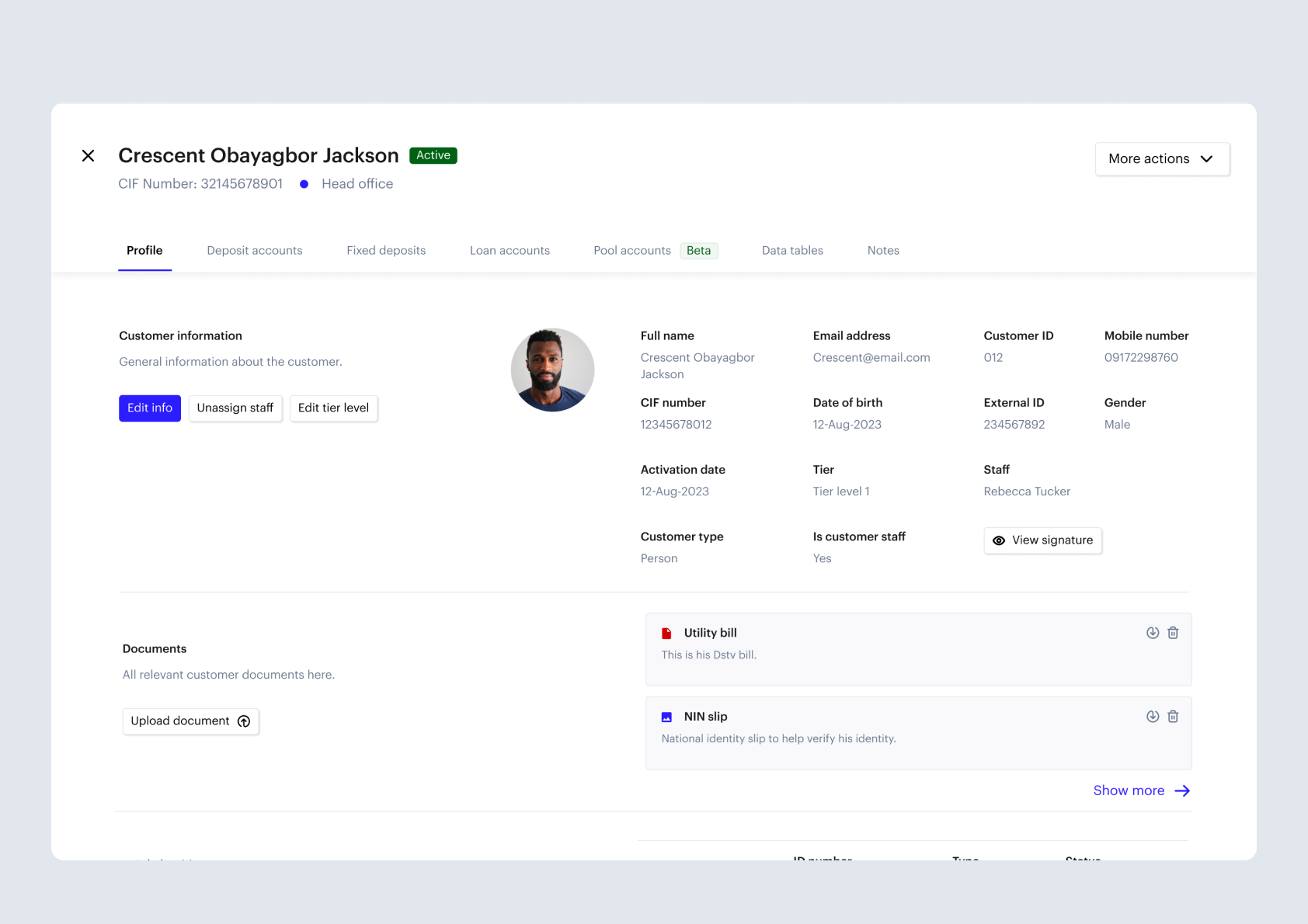This screenshot has width=1308, height=924.
Task: Download the NIN slip document
Action: pos(1153,716)
